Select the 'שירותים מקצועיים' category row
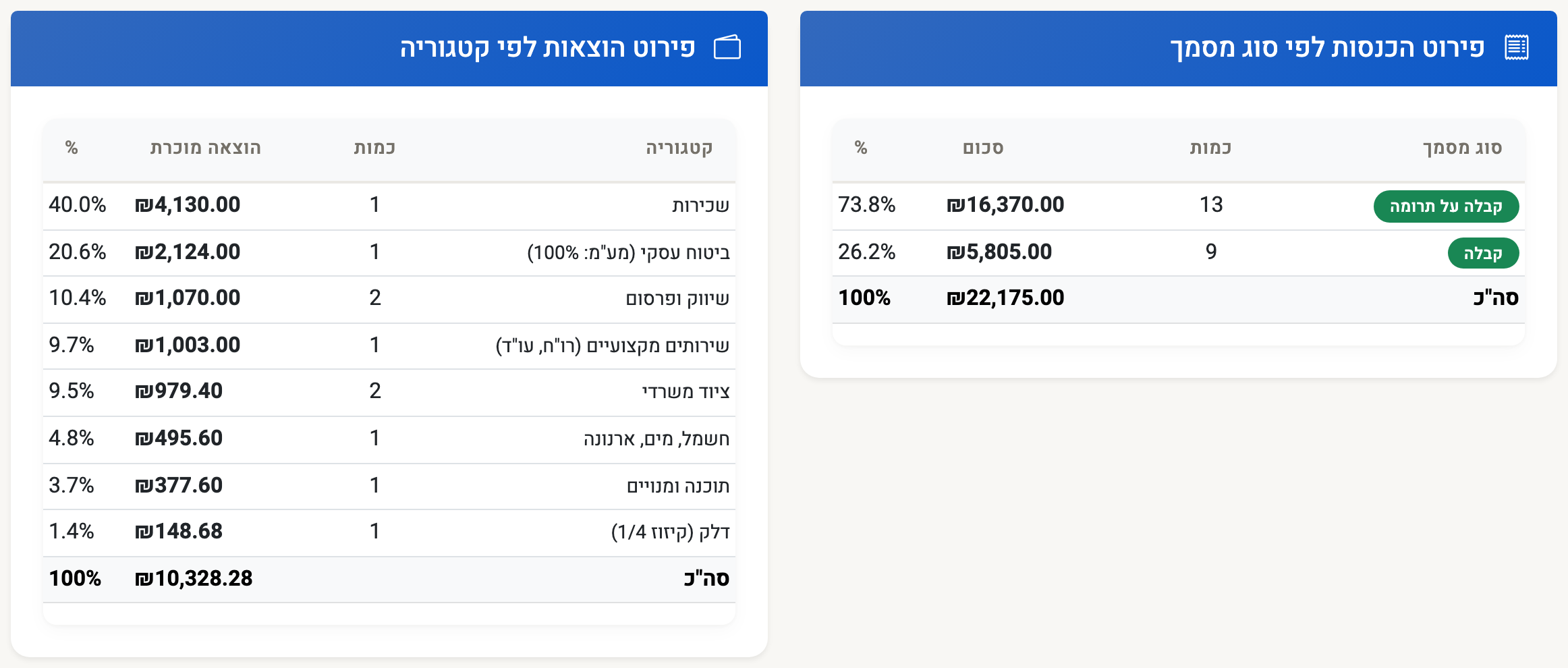Screen dimensions: 1568x668 pyautogui.click(x=389, y=345)
